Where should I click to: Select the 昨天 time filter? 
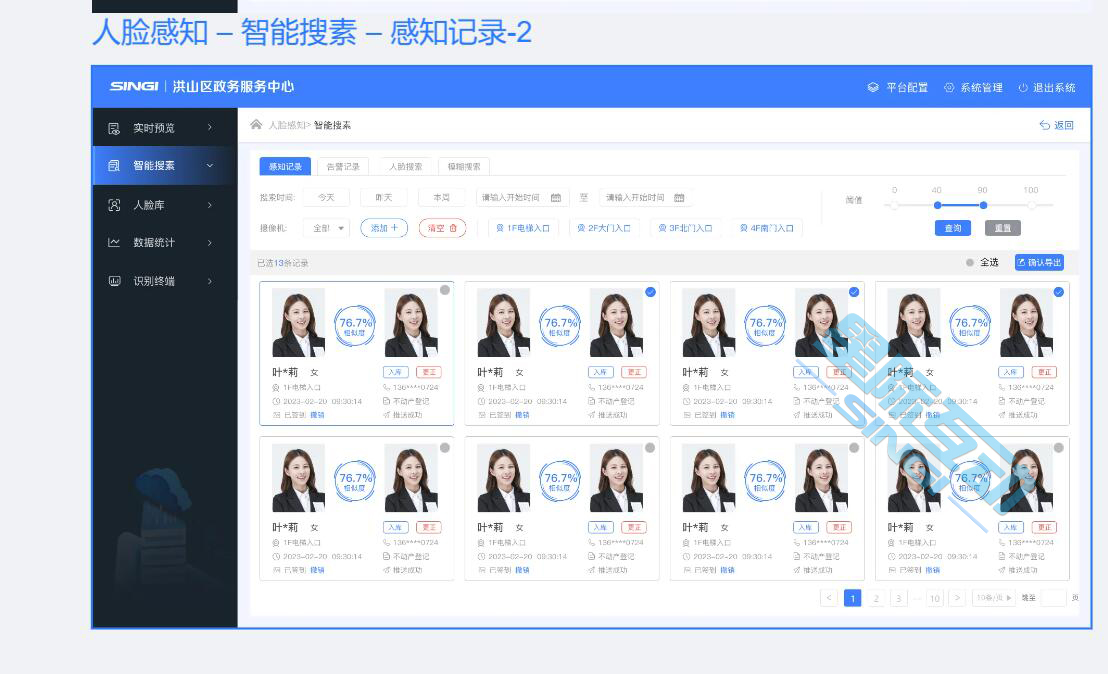tap(384, 198)
